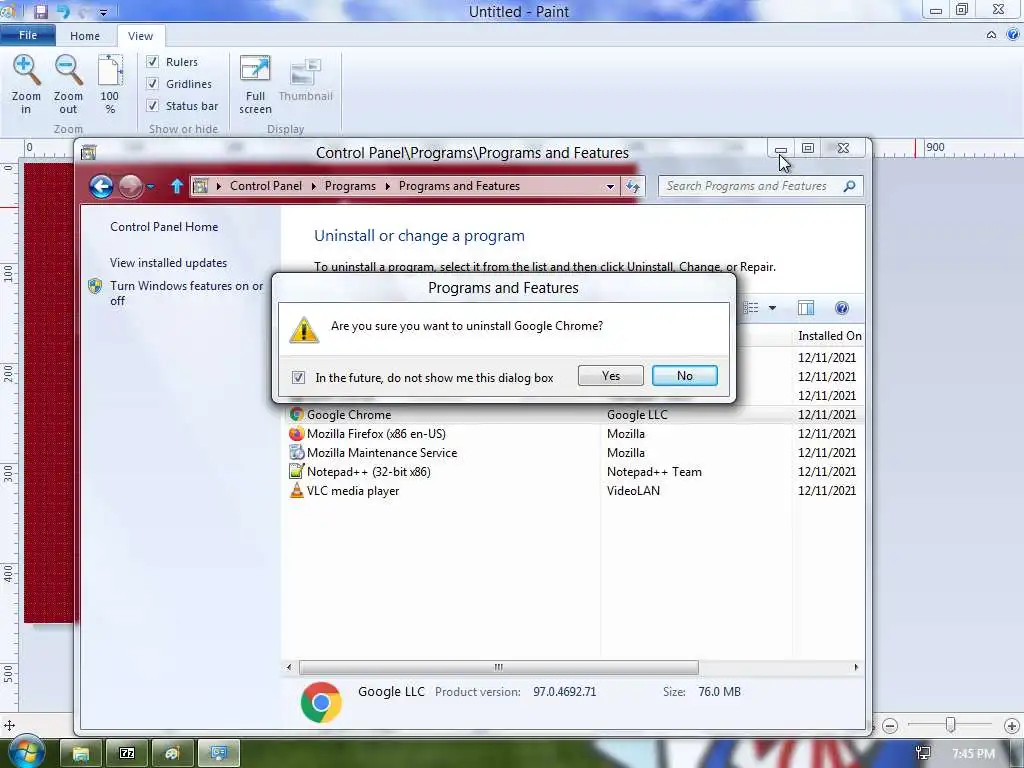Image resolution: width=1024 pixels, height=768 pixels.
Task: Click the Up one level arrow
Action: pos(176,186)
